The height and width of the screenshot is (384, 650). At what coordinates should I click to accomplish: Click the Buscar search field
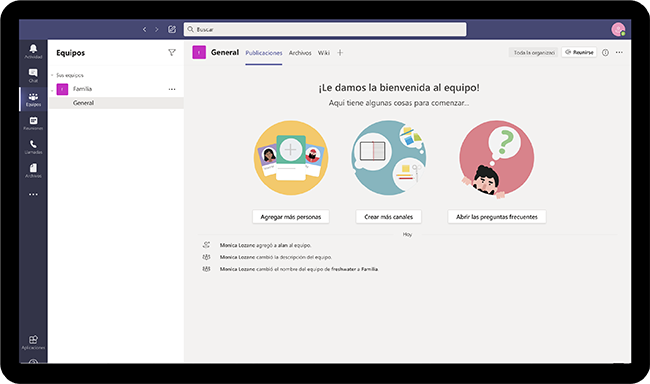point(325,29)
